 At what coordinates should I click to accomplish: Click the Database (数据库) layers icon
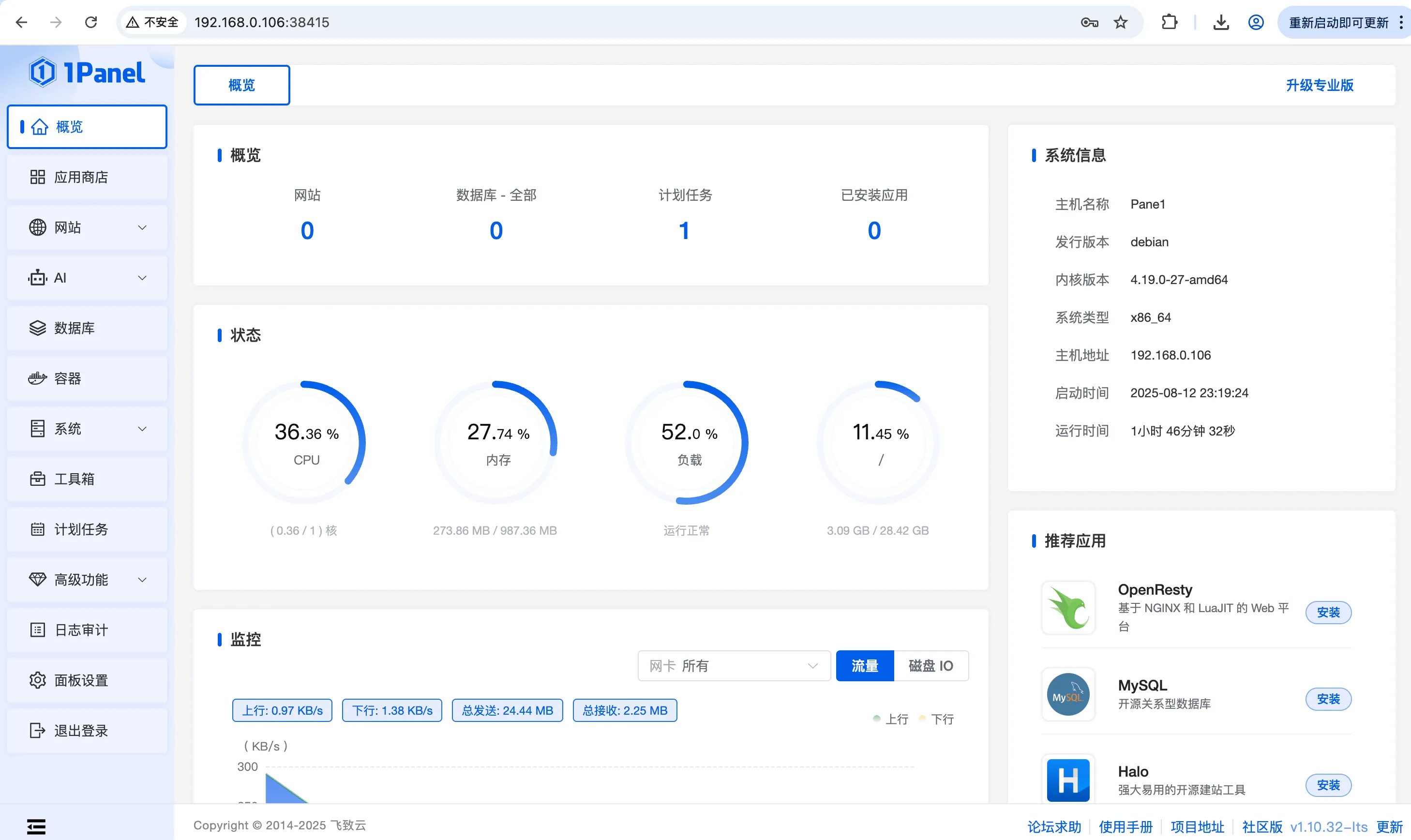click(x=37, y=328)
